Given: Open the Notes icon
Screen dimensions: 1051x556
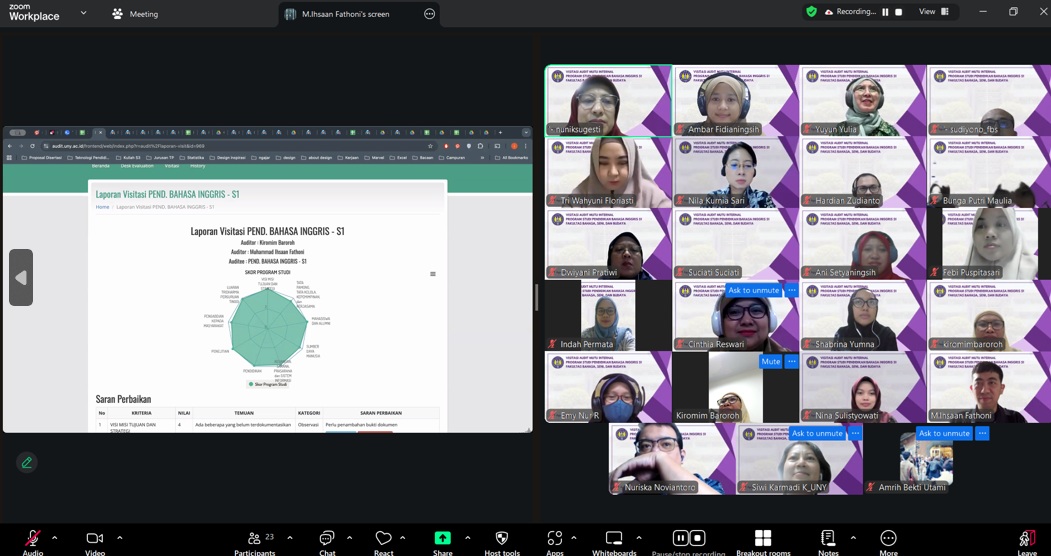Looking at the screenshot, I should pyautogui.click(x=828, y=538).
